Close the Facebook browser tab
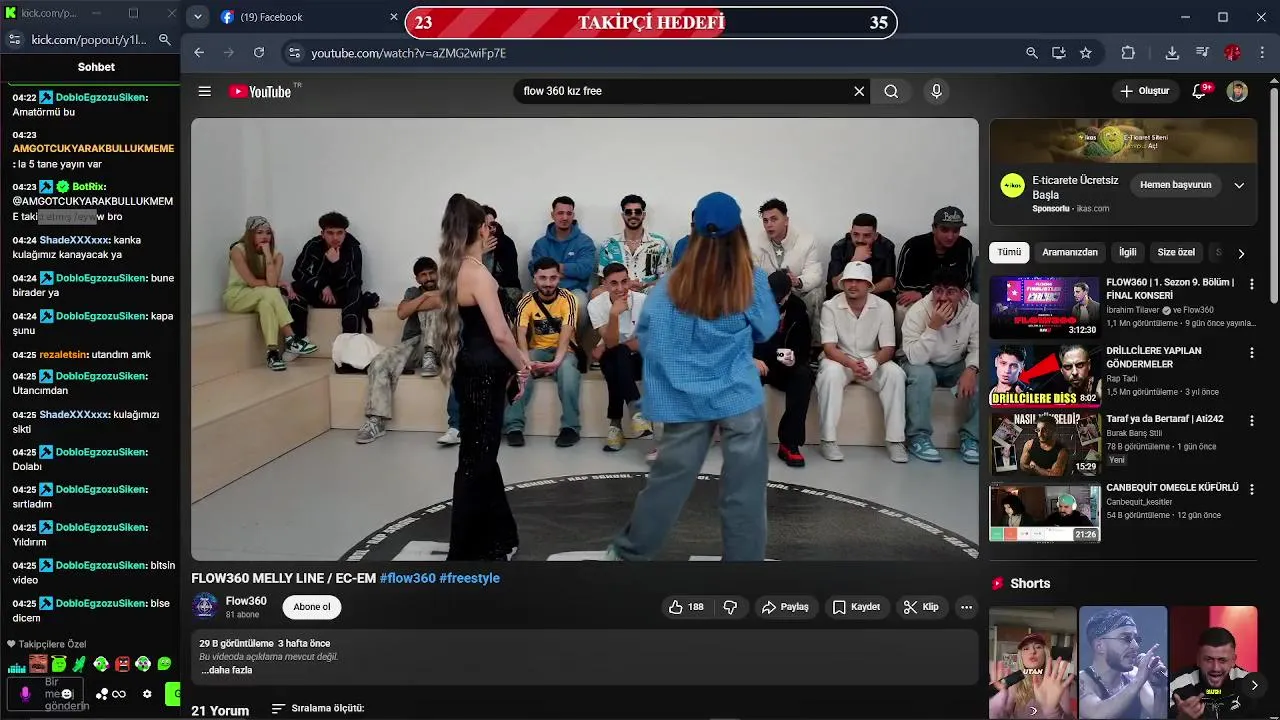The width and height of the screenshot is (1280, 720). pyautogui.click(x=394, y=17)
